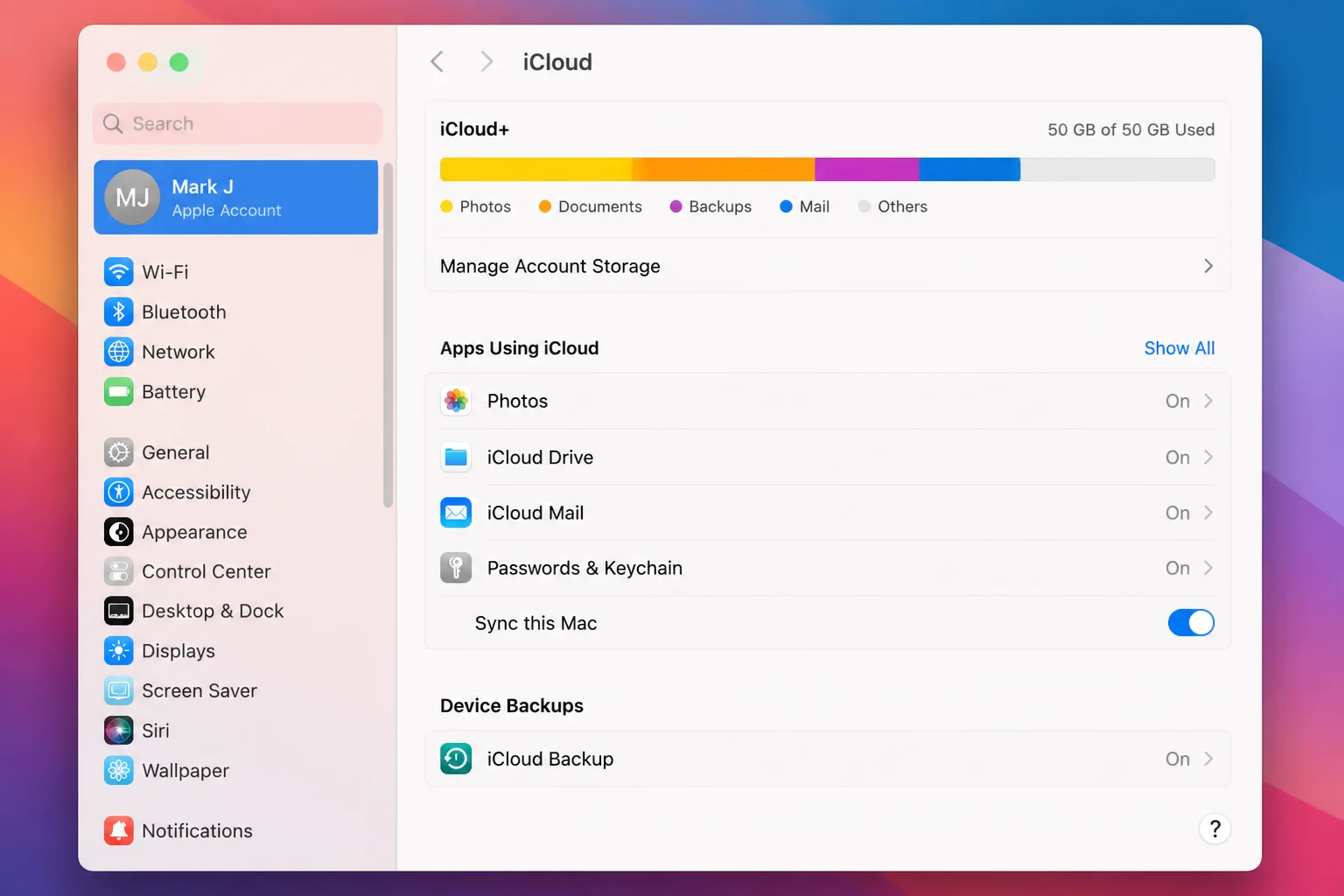Click the Screen Saver icon
This screenshot has height=896, width=1344.
[x=119, y=690]
